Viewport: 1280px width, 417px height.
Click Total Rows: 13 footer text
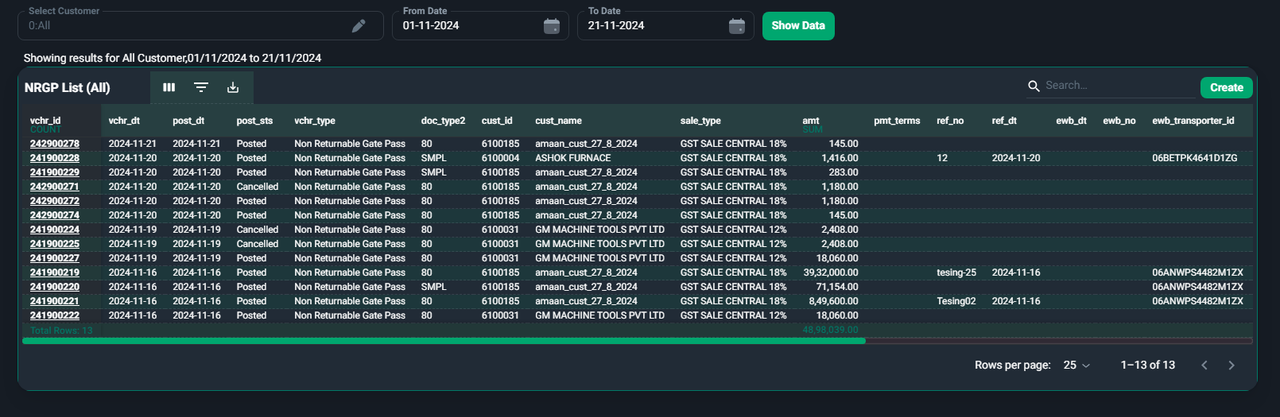(62, 329)
